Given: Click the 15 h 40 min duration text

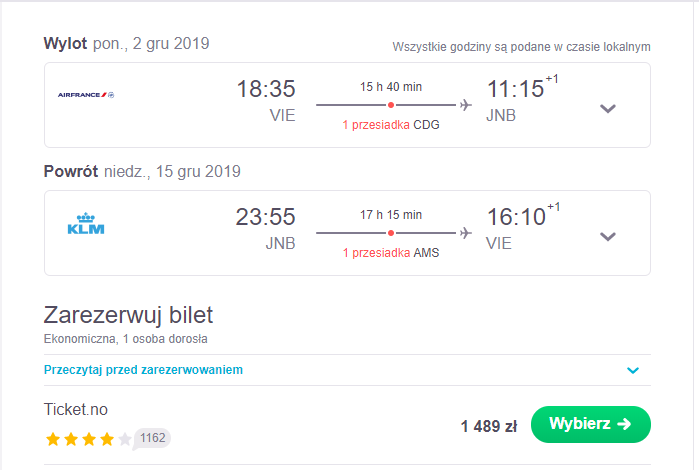Looking at the screenshot, I should (x=391, y=87).
